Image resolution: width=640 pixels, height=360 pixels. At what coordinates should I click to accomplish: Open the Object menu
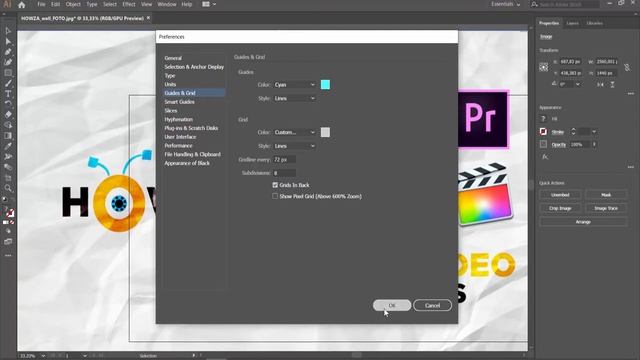click(x=73, y=4)
